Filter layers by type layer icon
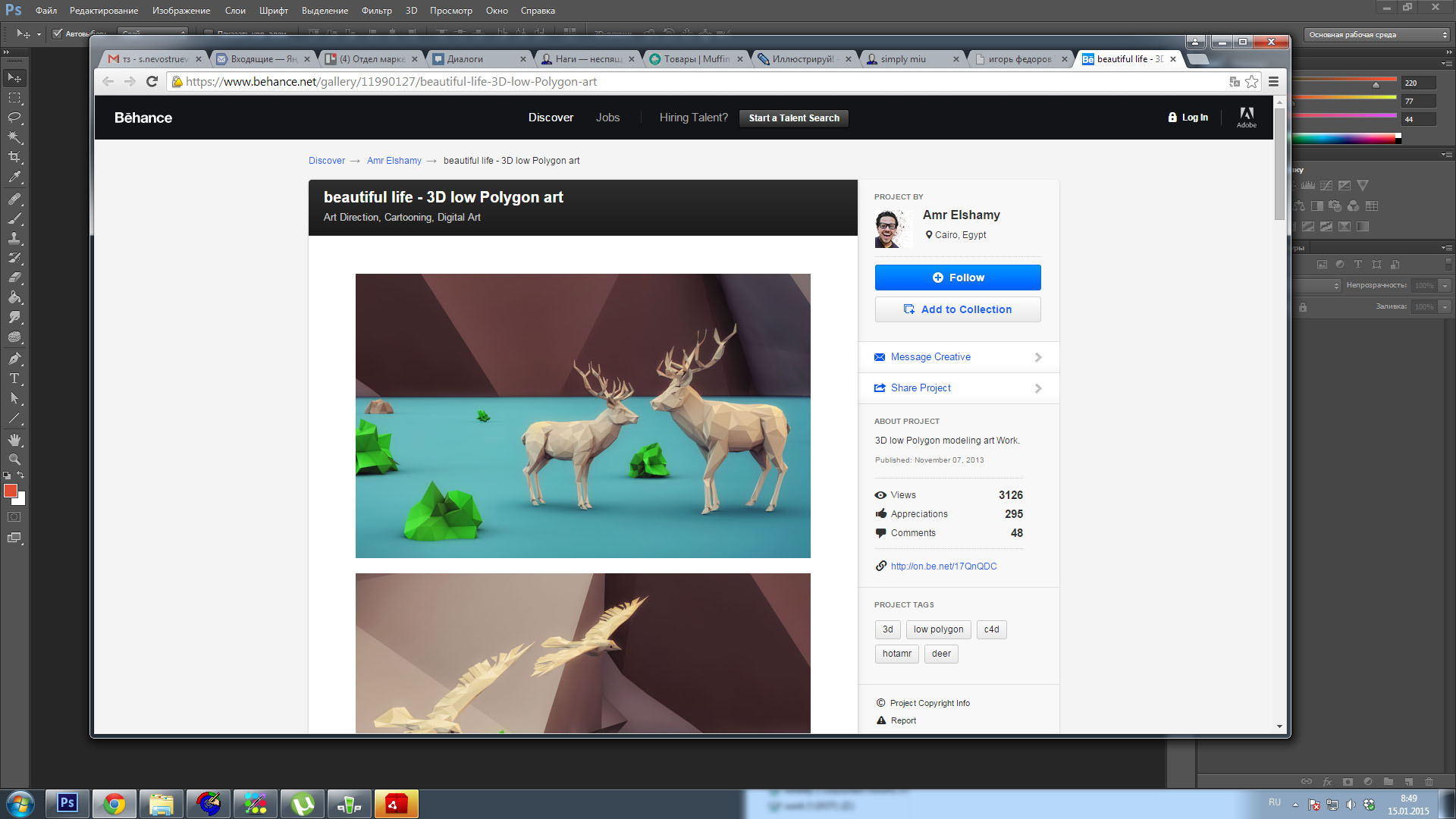 (x=1358, y=265)
